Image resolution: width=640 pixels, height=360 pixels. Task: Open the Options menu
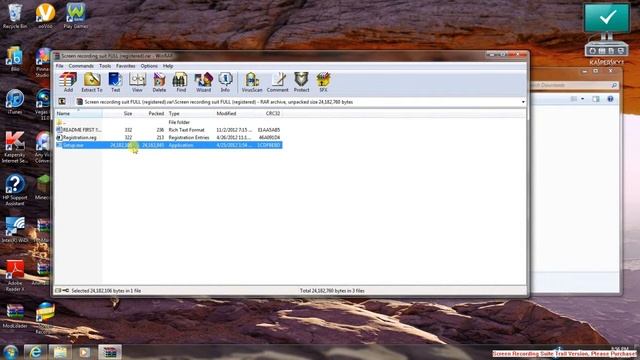149,66
